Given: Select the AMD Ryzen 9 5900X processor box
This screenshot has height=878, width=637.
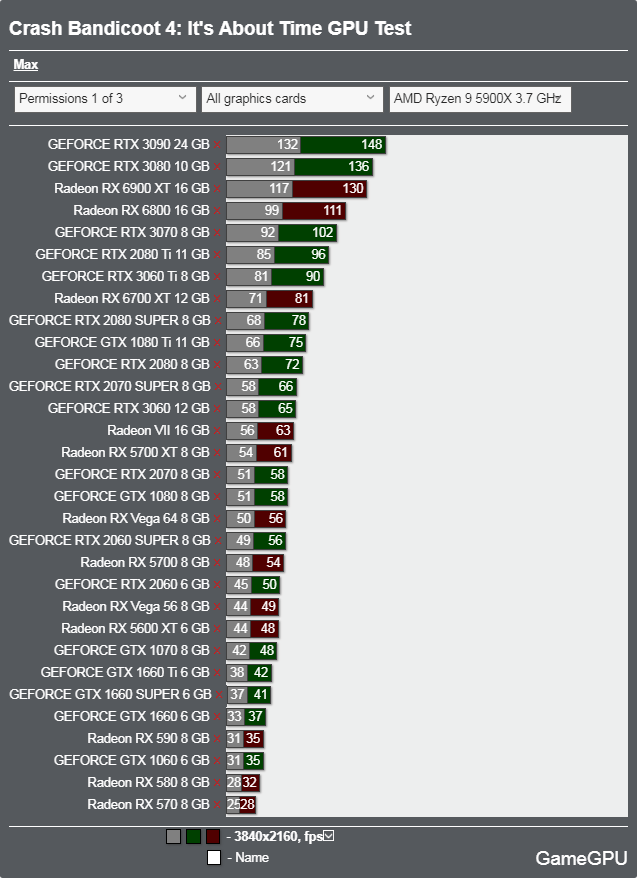Looking at the screenshot, I should click(x=479, y=99).
